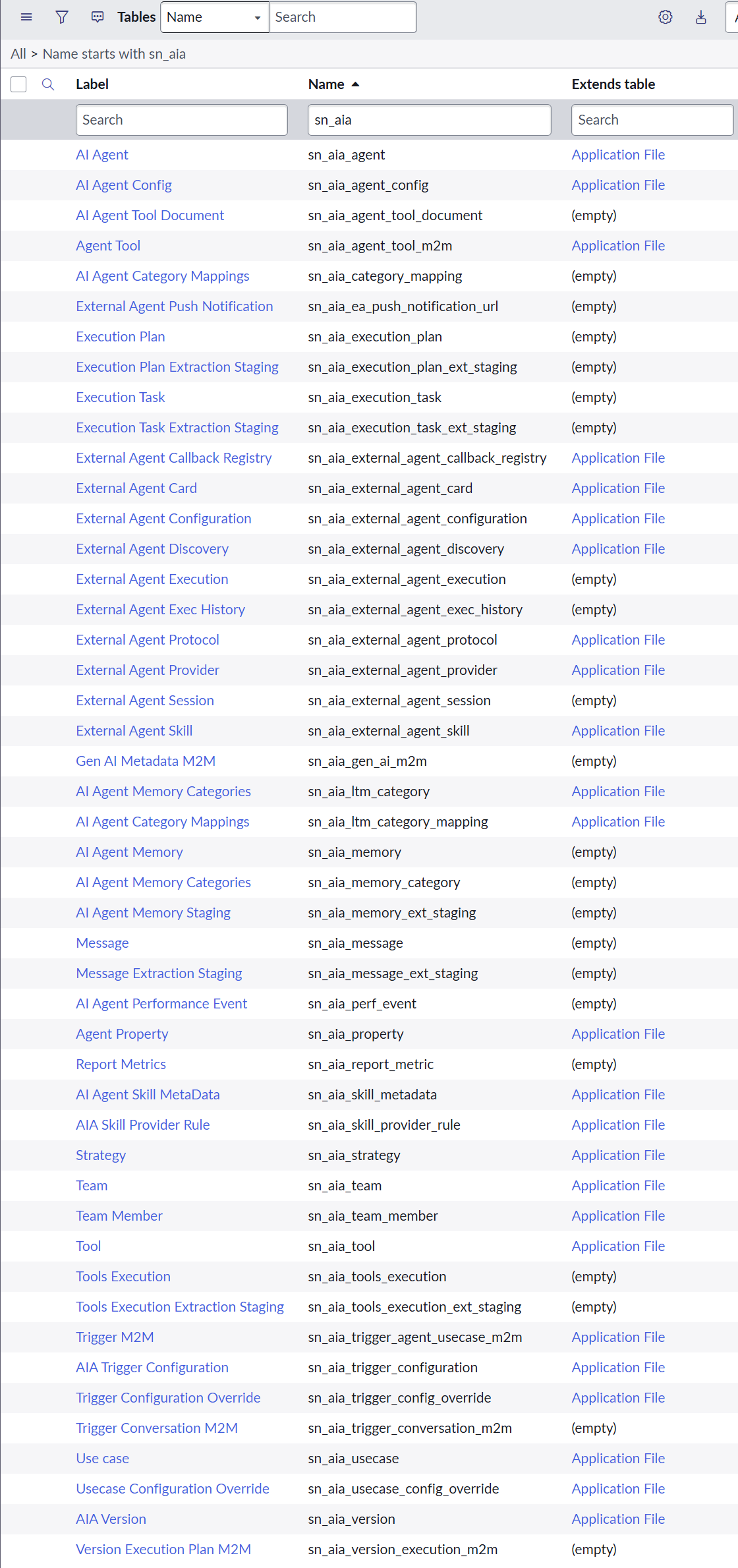This screenshot has width=738, height=1568.
Task: Open Version Execution Plan M2M record
Action: 163,1550
